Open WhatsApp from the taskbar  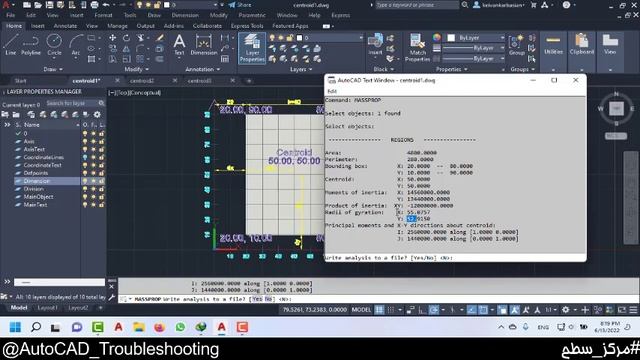click(x=180, y=327)
